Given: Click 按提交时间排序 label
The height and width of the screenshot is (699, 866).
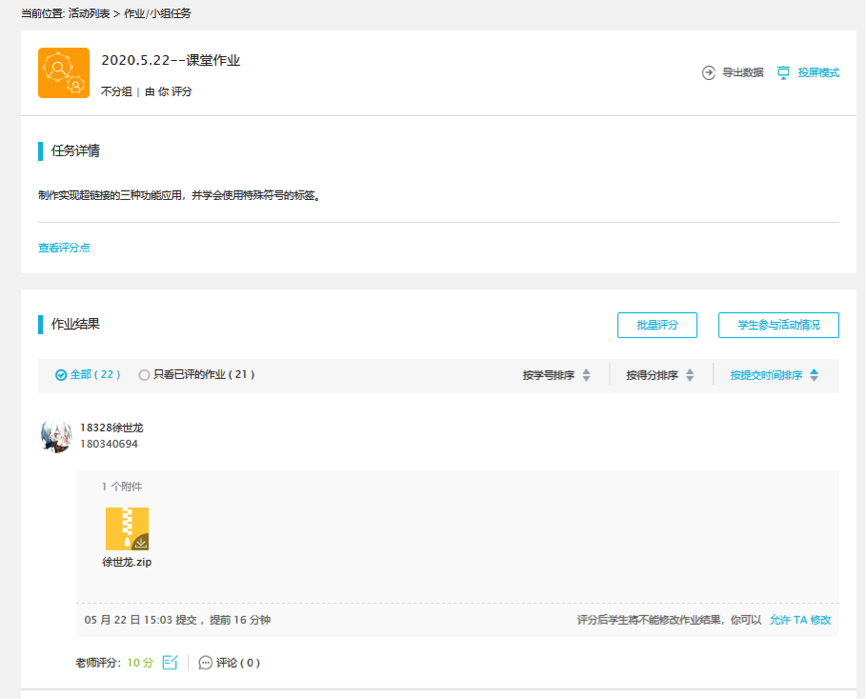Looking at the screenshot, I should click(x=766, y=375).
